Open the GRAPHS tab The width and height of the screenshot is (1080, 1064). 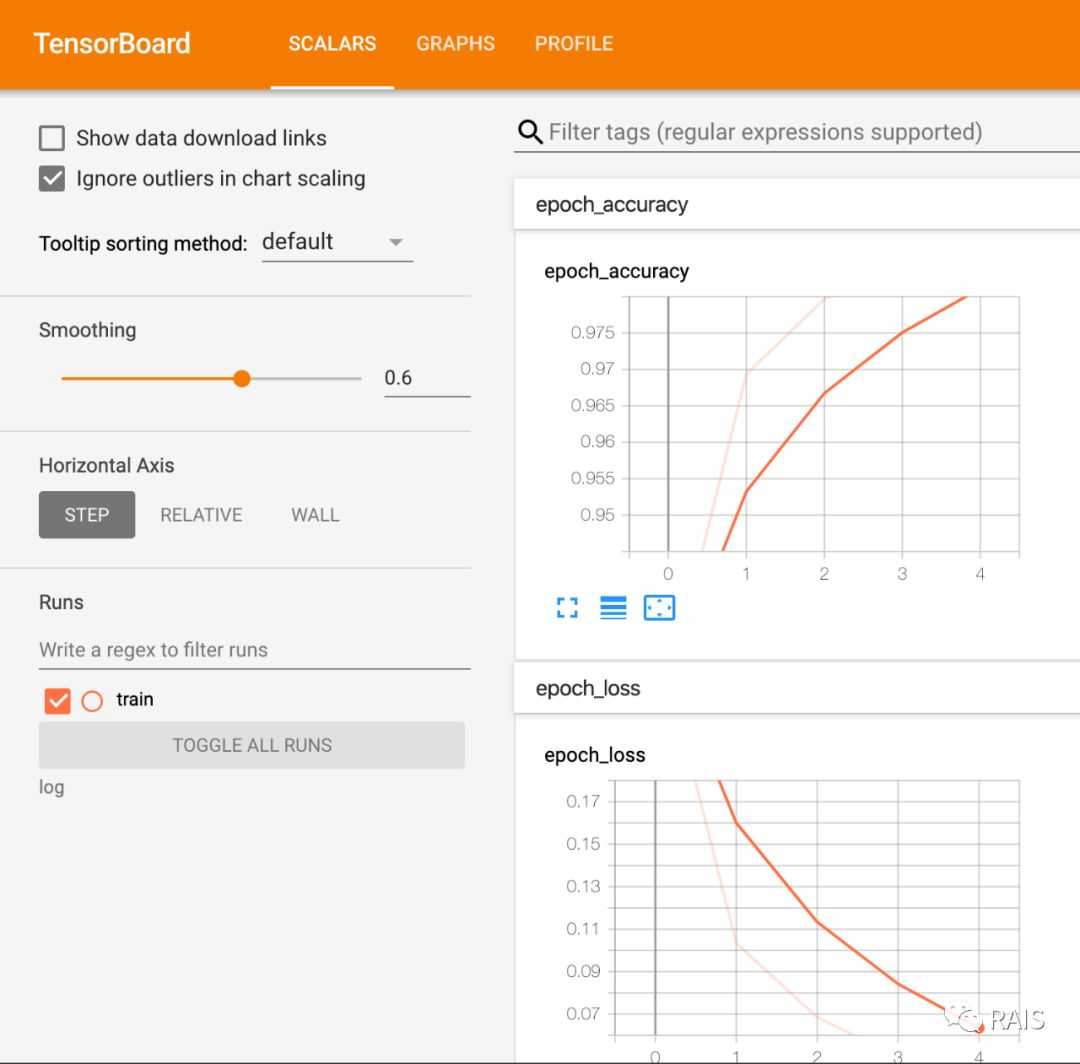(x=455, y=43)
